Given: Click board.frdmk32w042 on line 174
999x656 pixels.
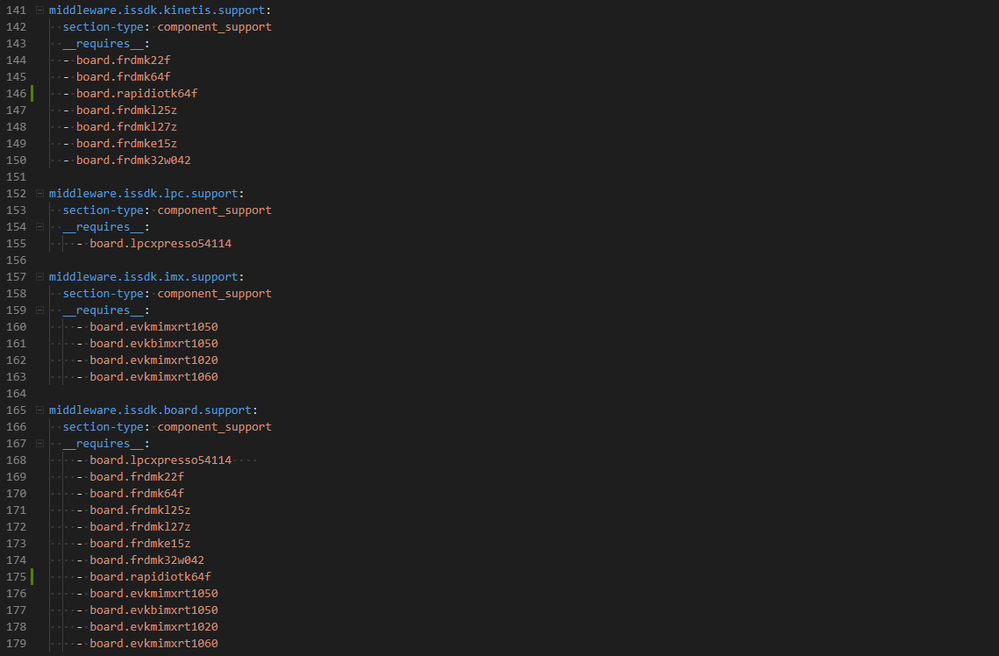Looking at the screenshot, I should [147, 560].
